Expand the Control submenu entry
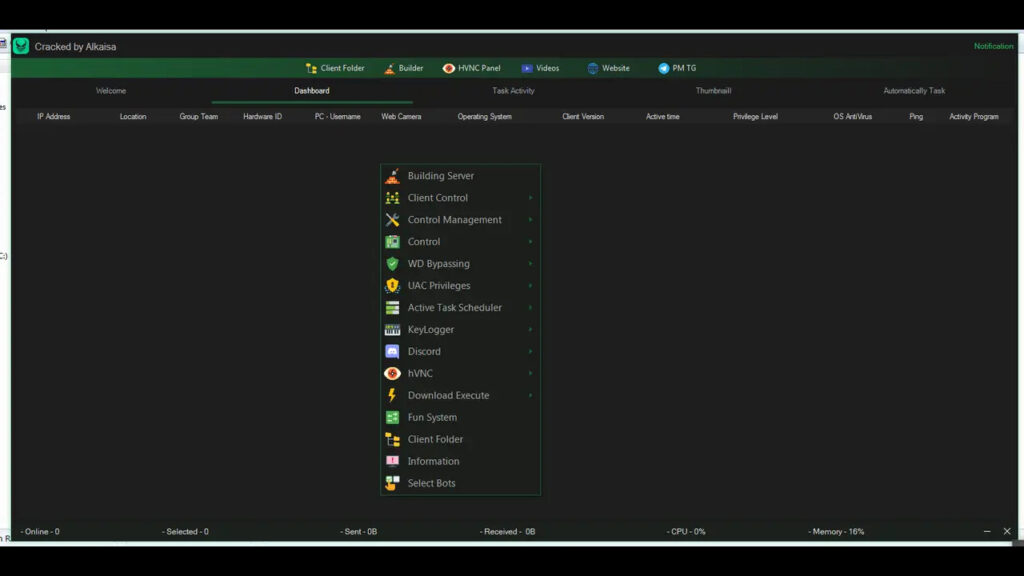1024x576 pixels. coord(460,242)
